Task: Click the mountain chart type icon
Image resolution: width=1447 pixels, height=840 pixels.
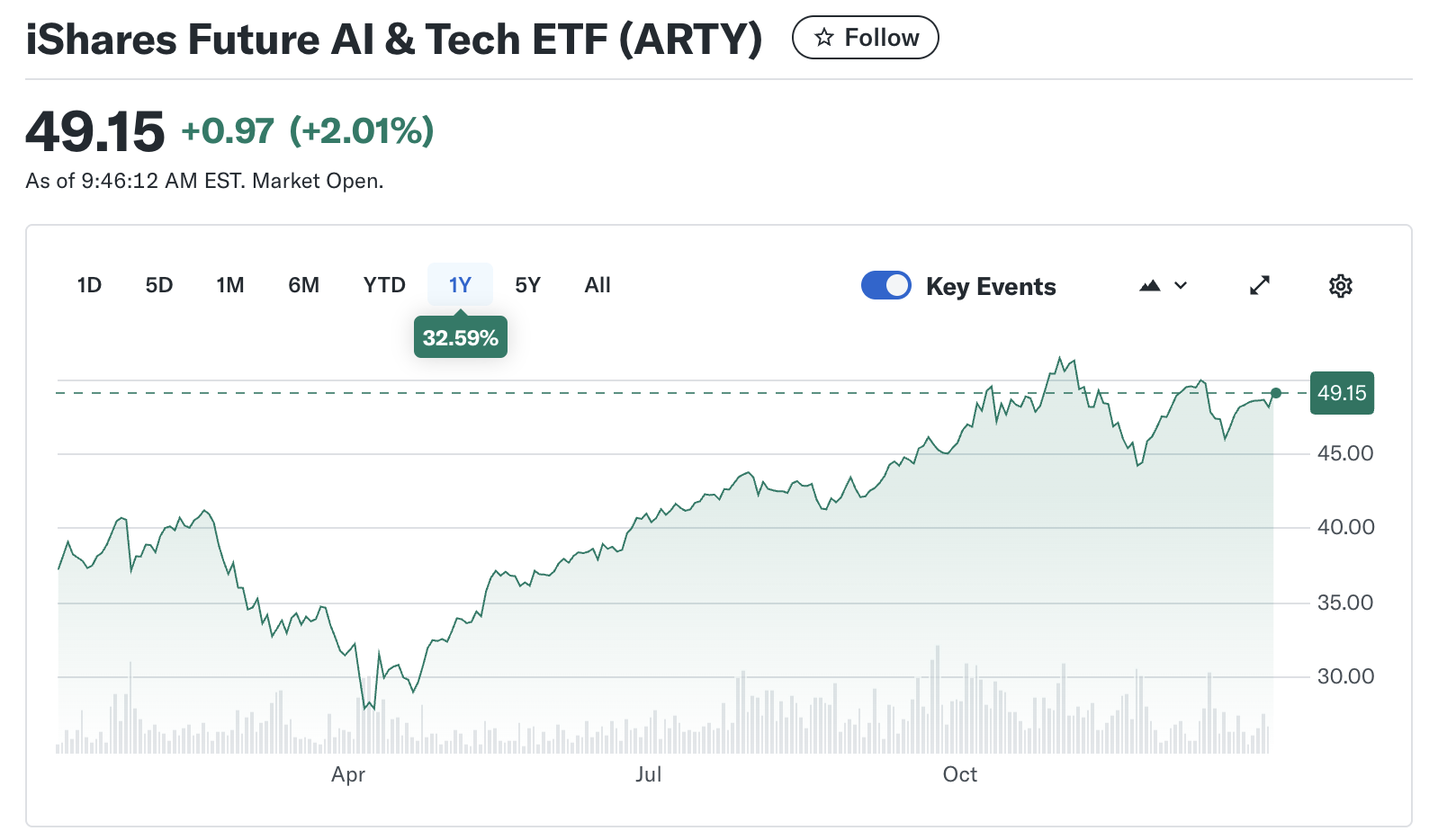Action: [x=1150, y=286]
